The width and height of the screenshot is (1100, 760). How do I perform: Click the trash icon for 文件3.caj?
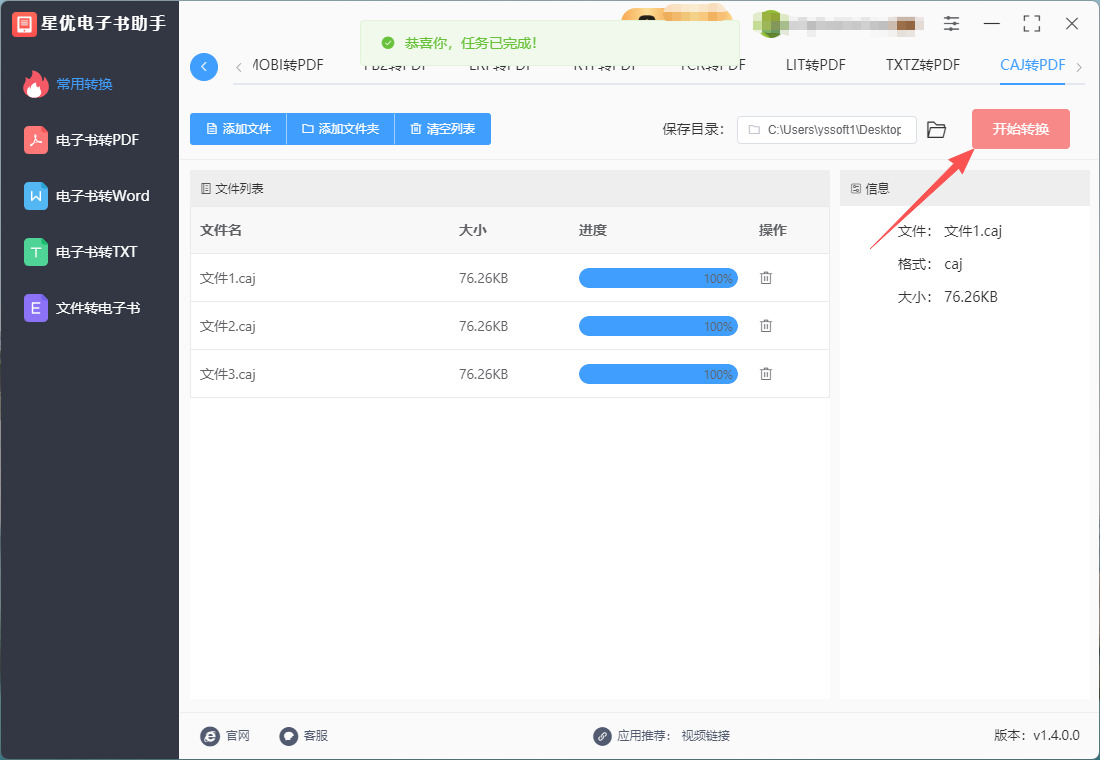click(766, 374)
